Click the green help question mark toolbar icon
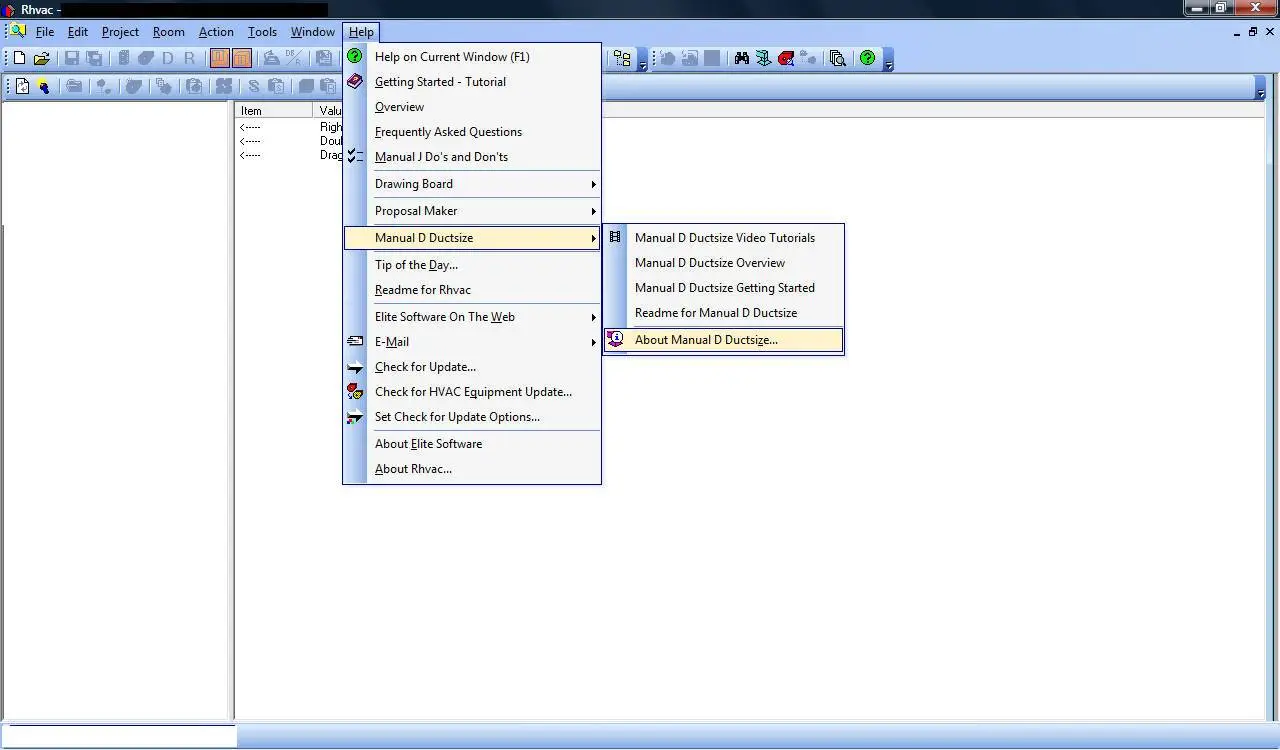 click(x=867, y=59)
